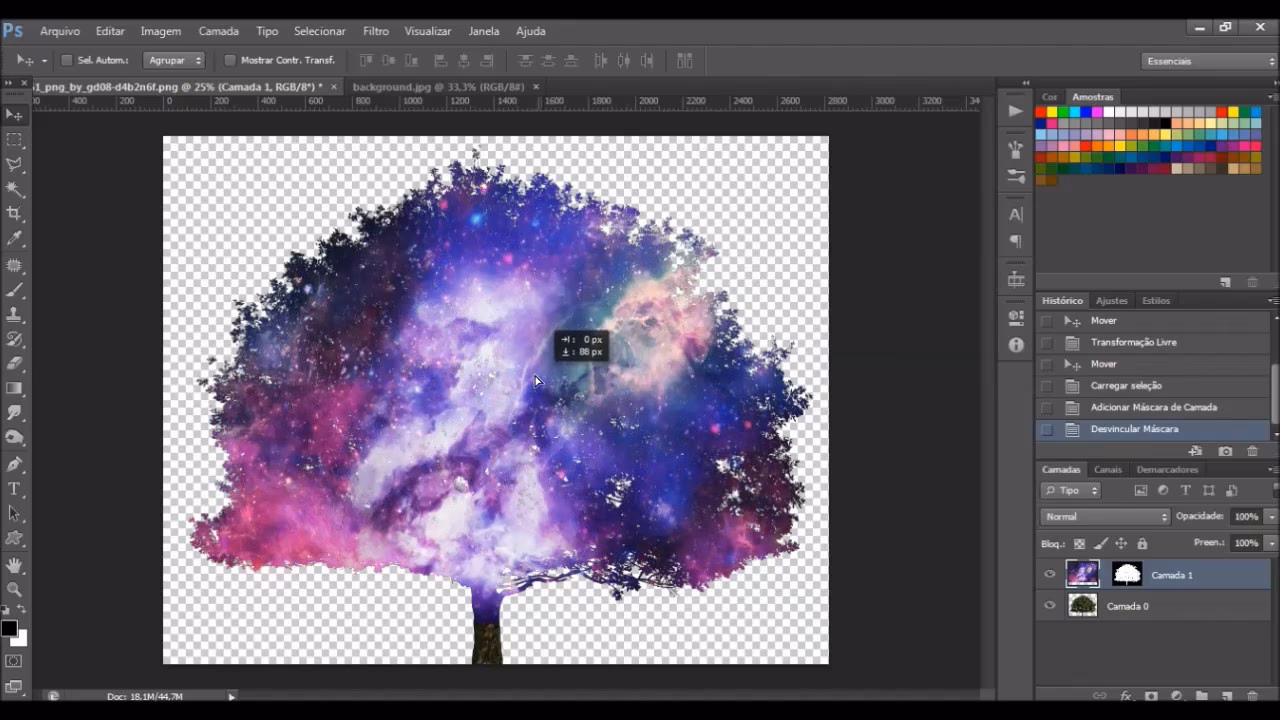Click the layer mask thumbnail on Camada 1
The image size is (1280, 720).
[x=1127, y=574]
